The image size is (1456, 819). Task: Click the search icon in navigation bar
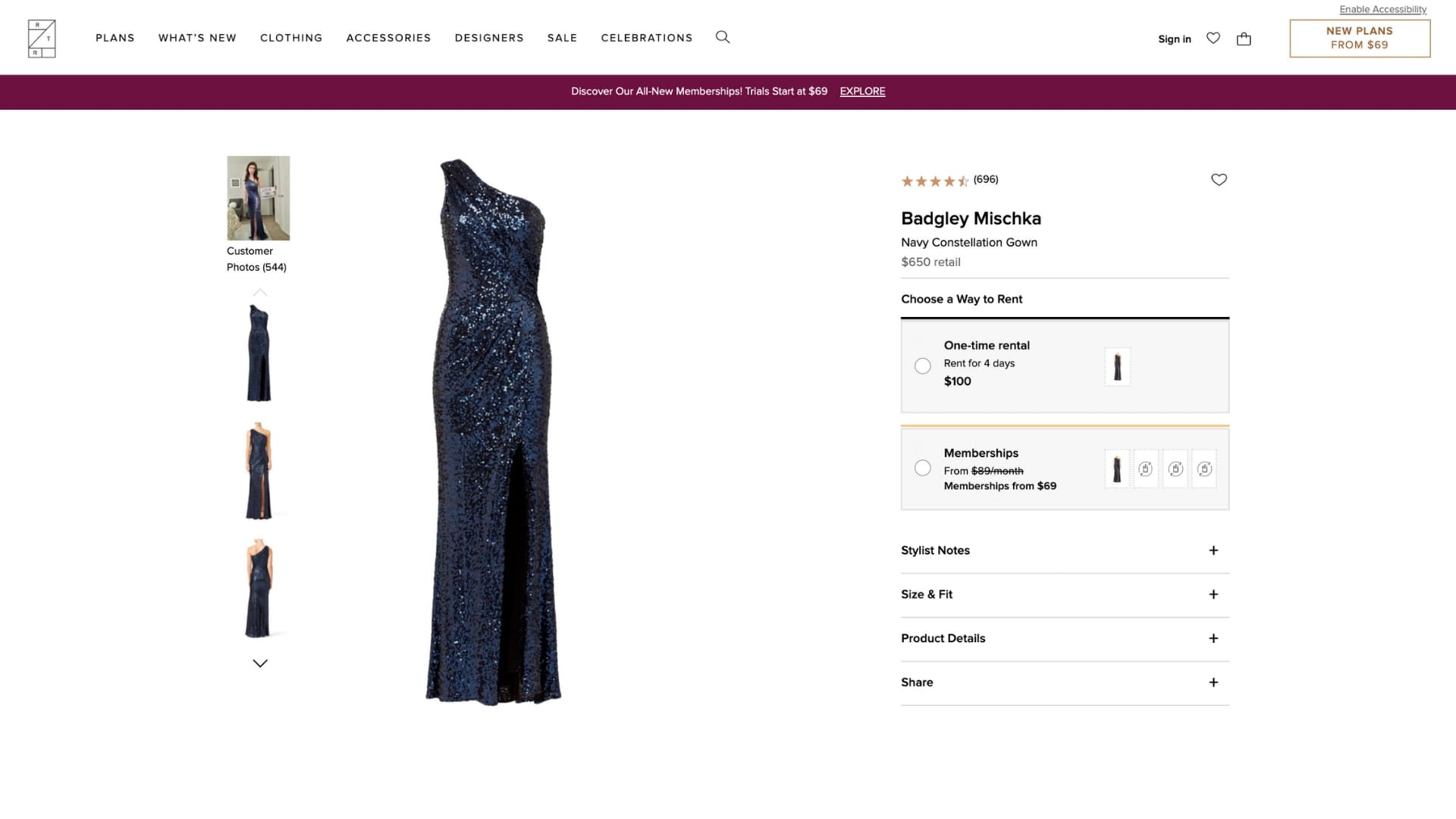(723, 37)
